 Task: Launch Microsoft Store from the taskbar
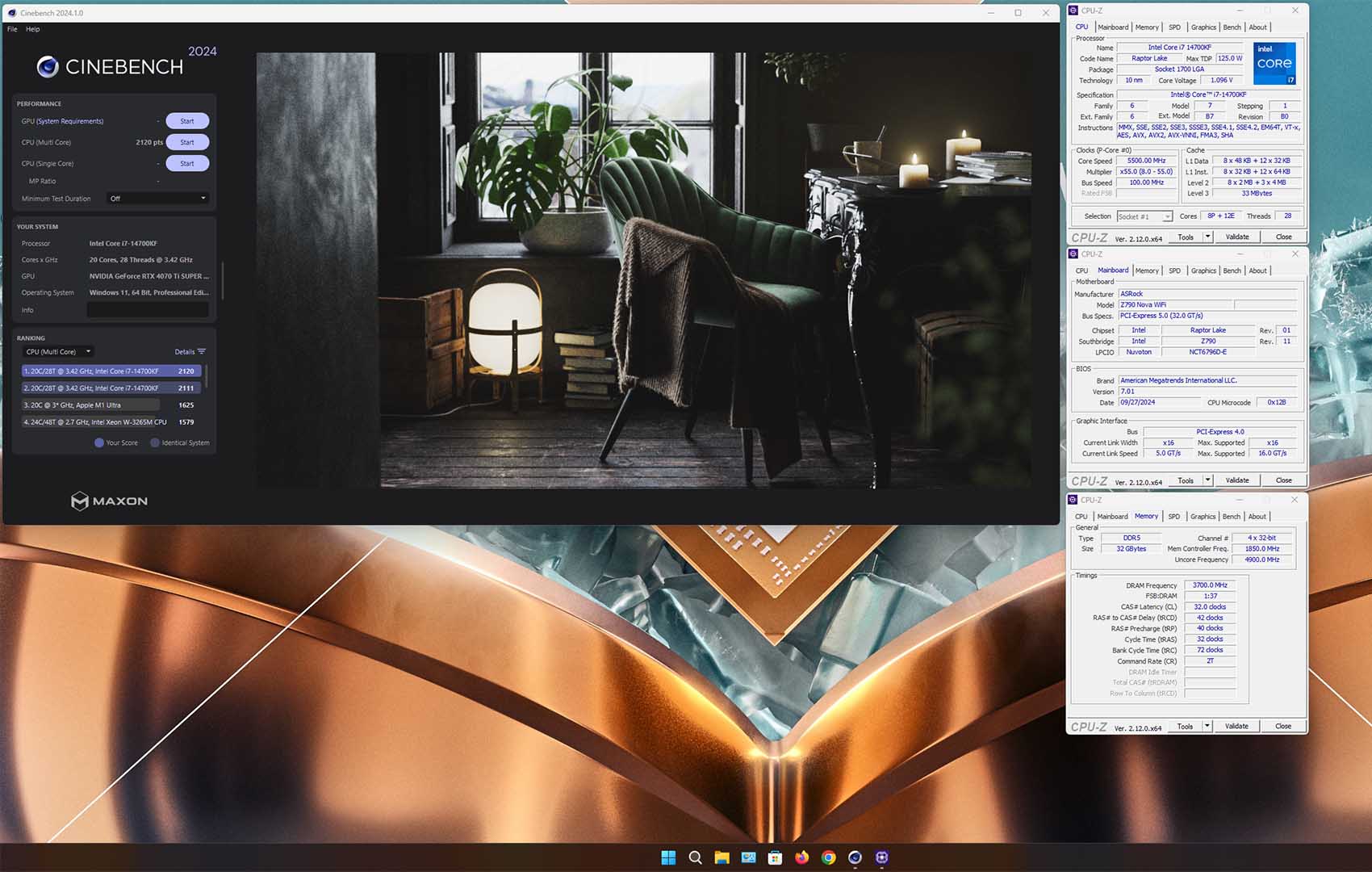pos(775,857)
